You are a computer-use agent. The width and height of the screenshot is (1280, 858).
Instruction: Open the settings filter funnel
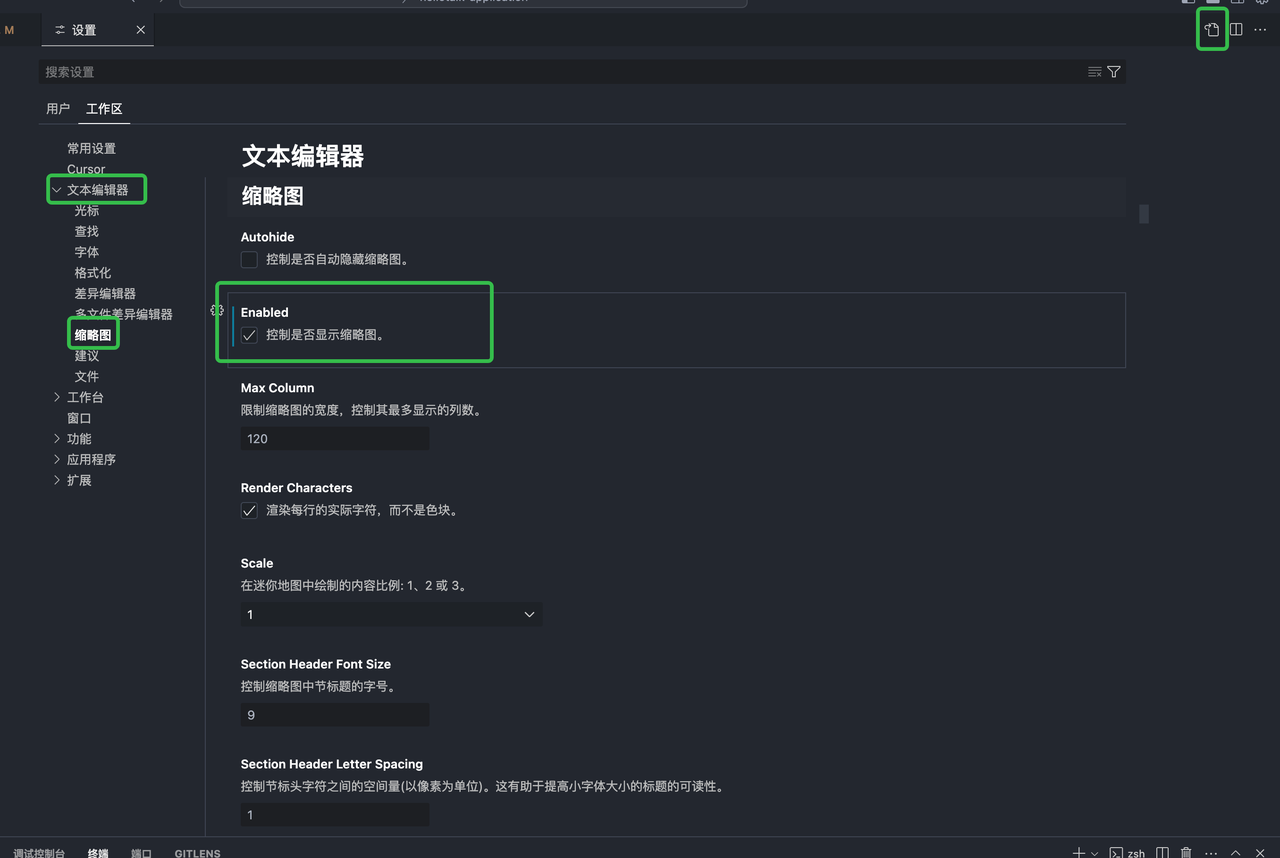[x=1114, y=72]
